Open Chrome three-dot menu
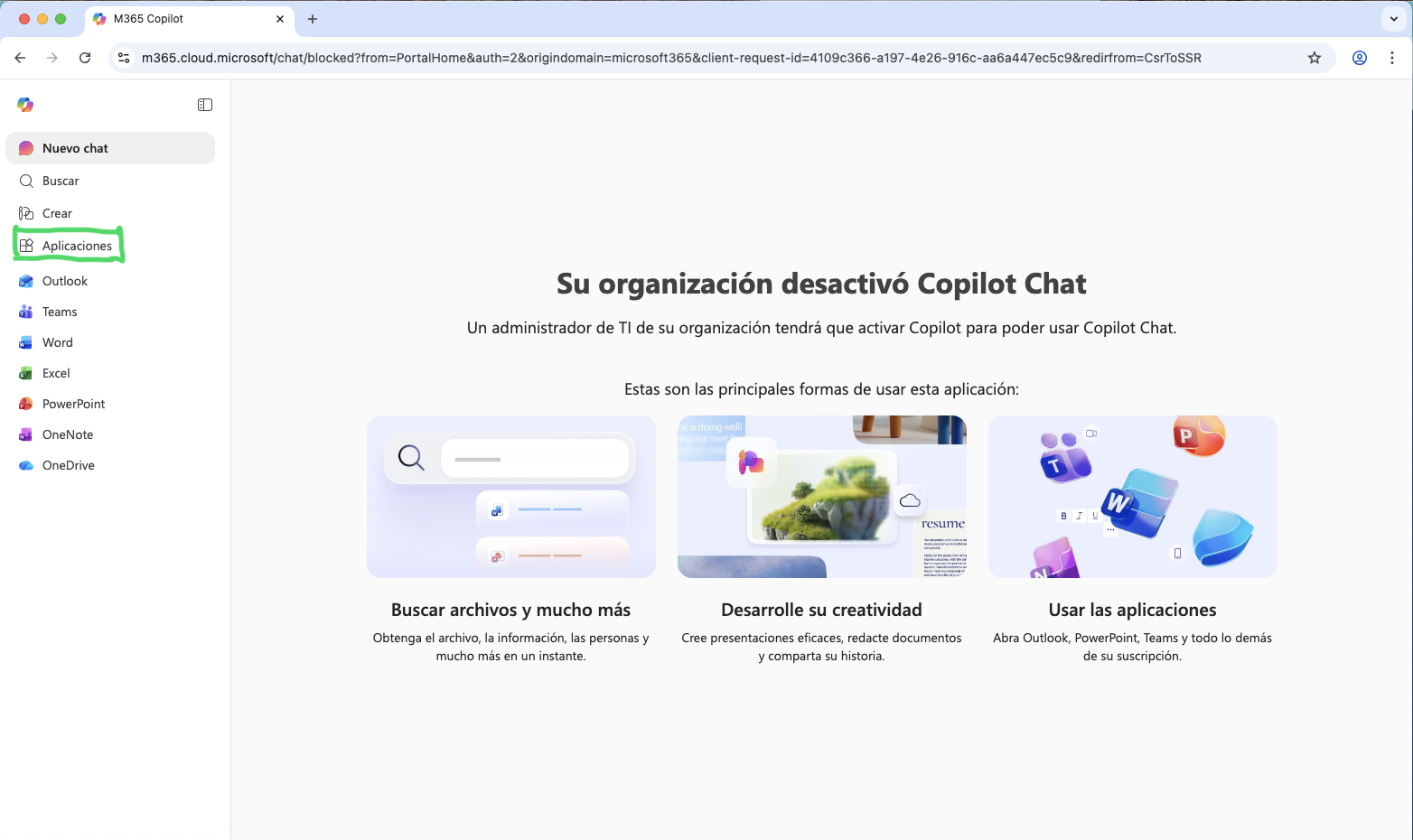The image size is (1413, 840). 1392,58
